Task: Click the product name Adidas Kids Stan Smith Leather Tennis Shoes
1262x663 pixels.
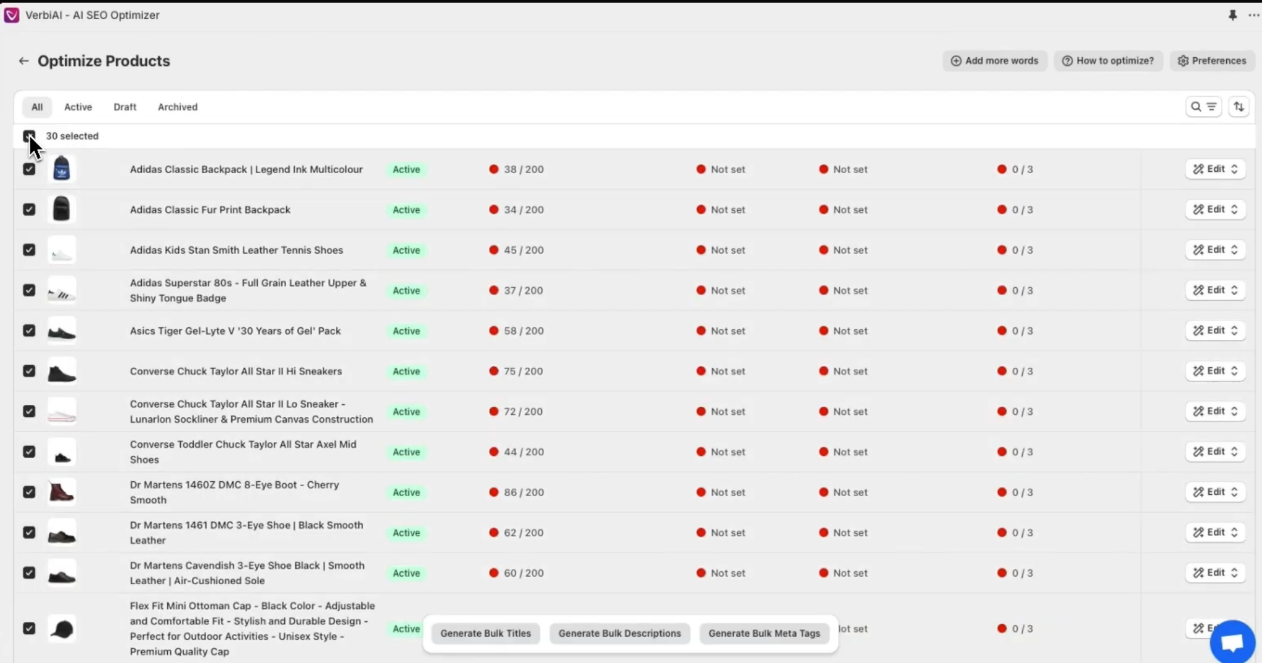Action: [236, 250]
